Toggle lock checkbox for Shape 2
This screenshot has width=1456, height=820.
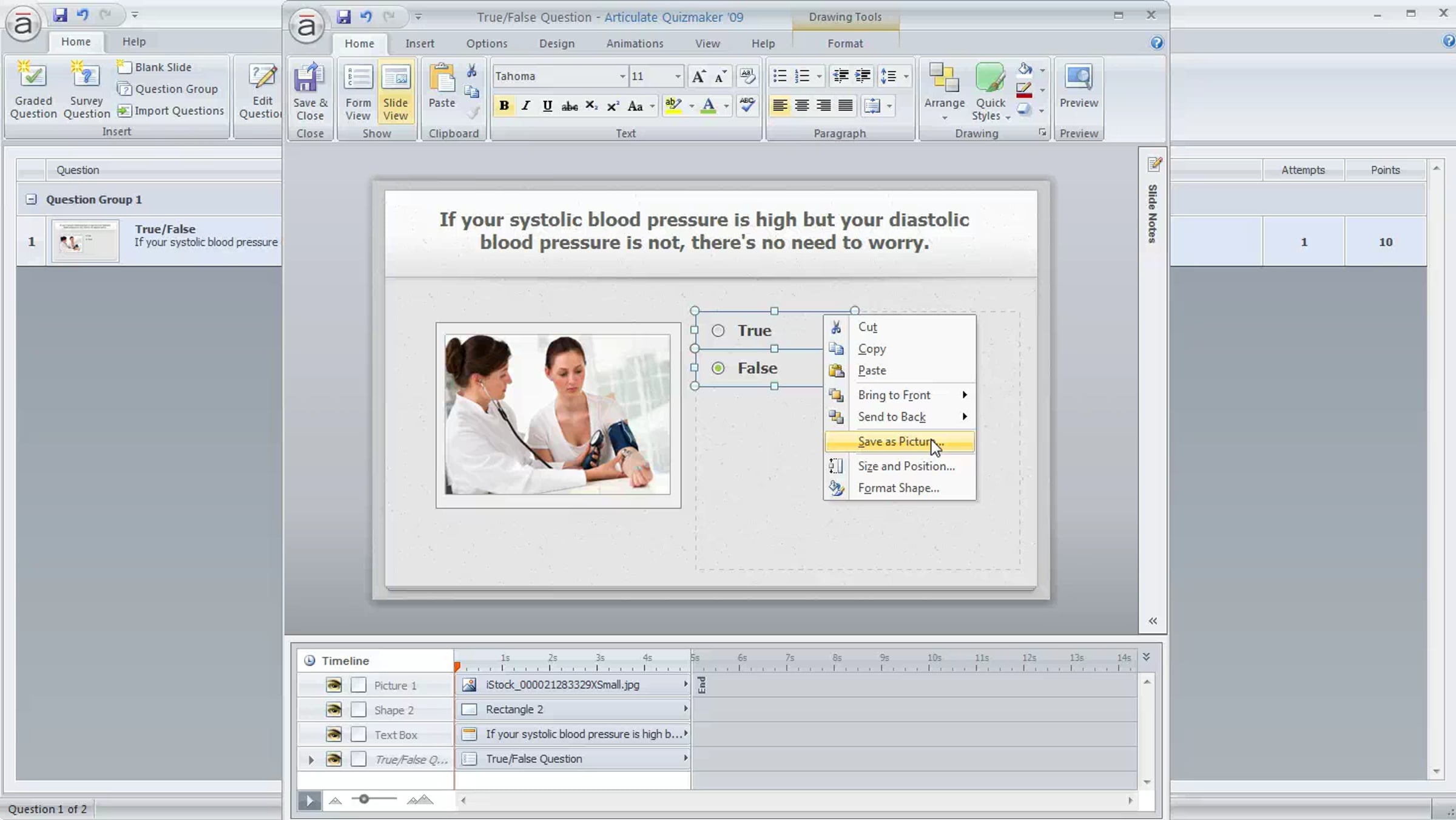point(359,710)
